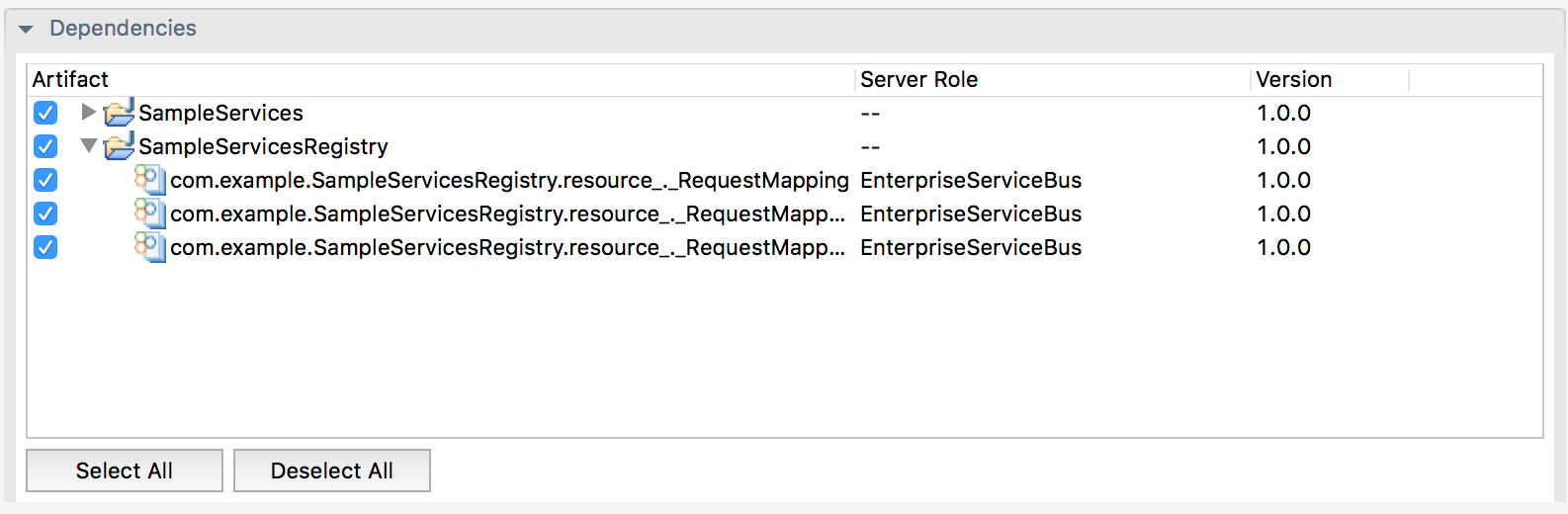Click the SampleServices folder icon
This screenshot has width=1568, height=514.
[119, 113]
